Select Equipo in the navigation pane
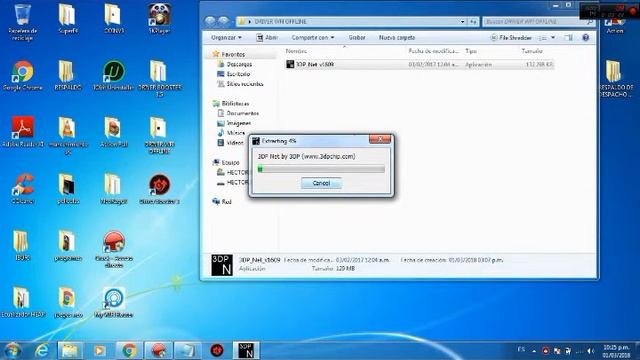 (230, 162)
